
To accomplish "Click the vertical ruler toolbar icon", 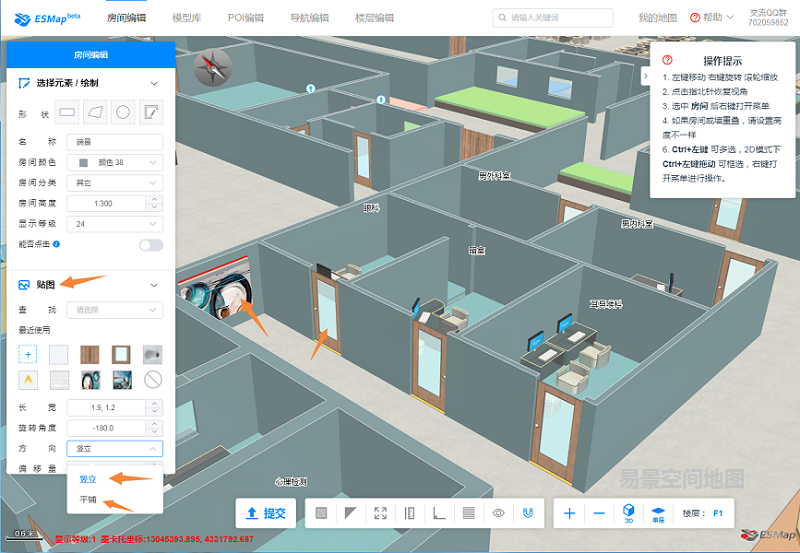I will (x=409, y=513).
